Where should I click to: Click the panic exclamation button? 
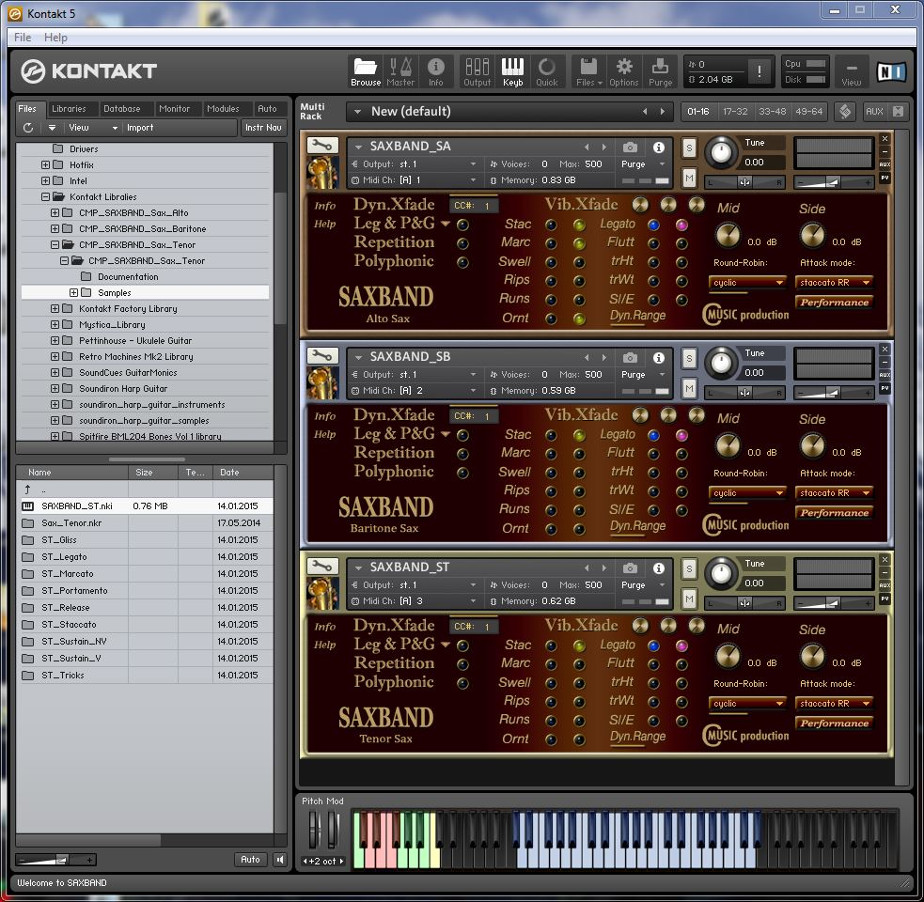759,71
